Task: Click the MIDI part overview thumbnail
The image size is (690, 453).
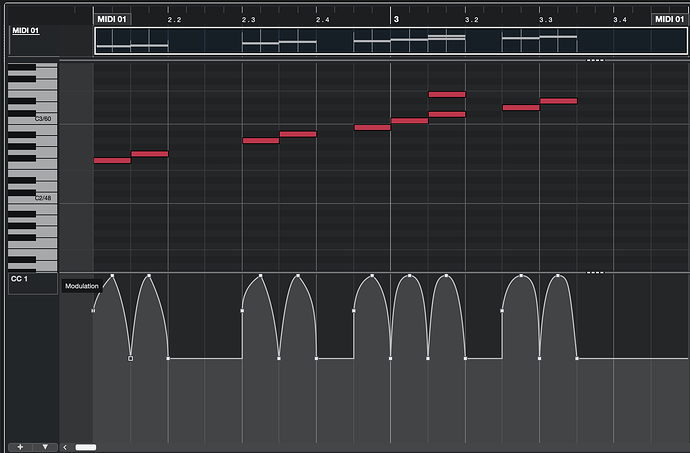Action: coord(391,41)
